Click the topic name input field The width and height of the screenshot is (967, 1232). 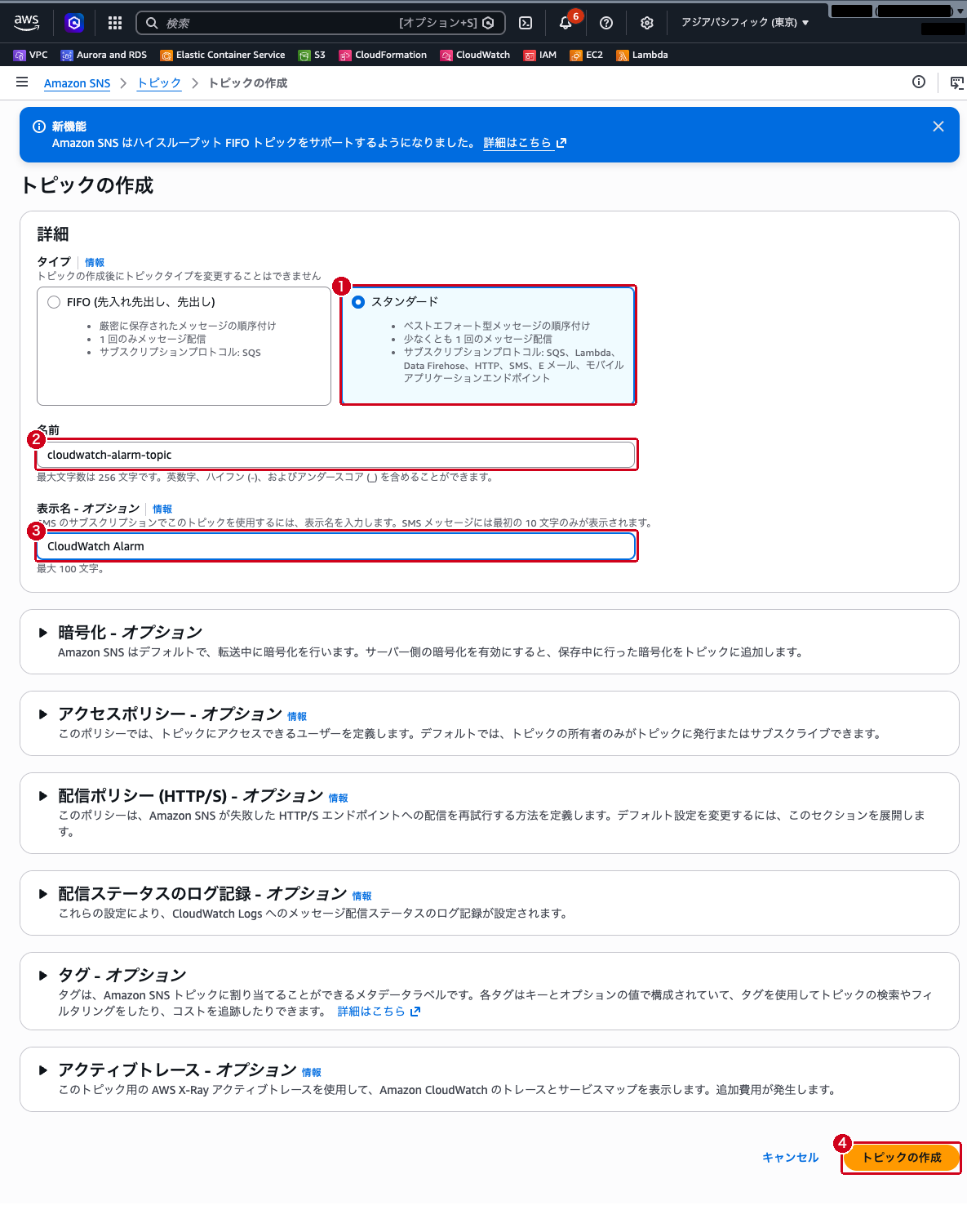pos(335,455)
